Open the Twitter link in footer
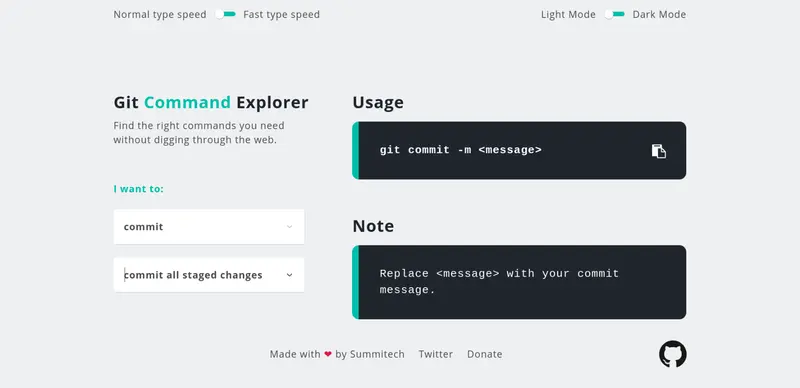Viewport: 800px width, 388px height. coord(436,354)
